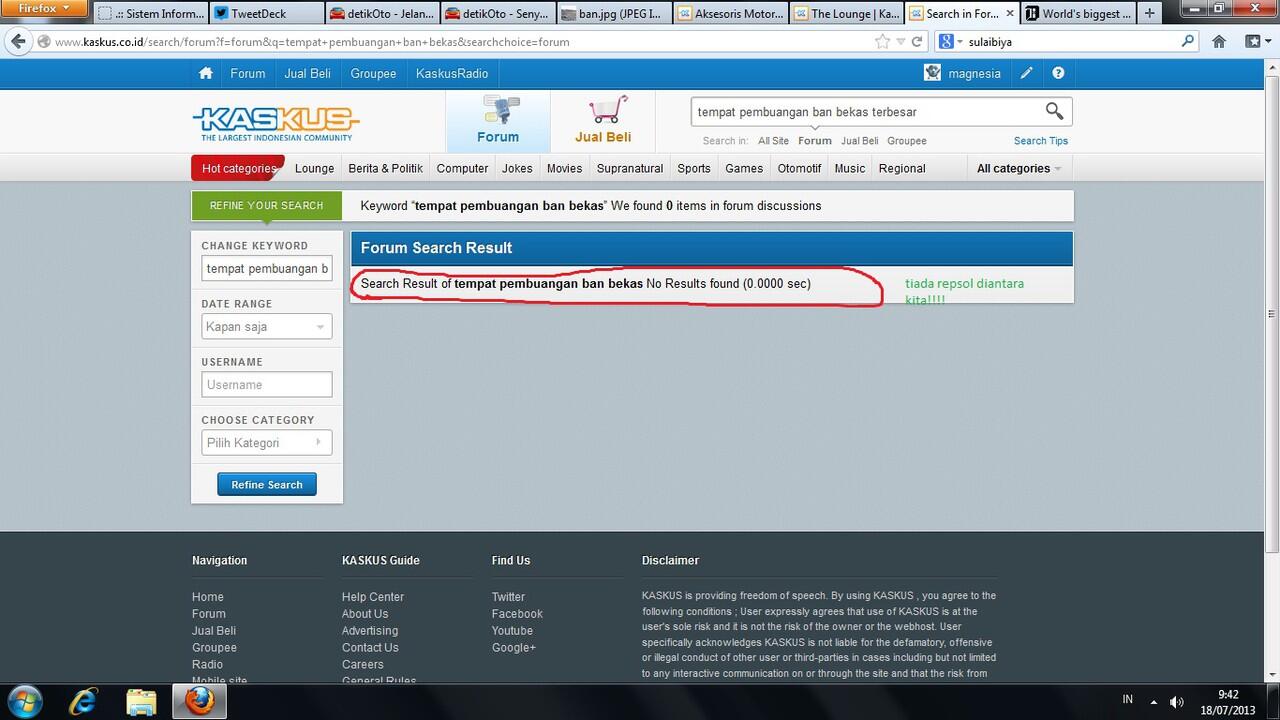Click the Firefox taskbar icon
Viewport: 1280px width, 720px height.
click(x=199, y=700)
